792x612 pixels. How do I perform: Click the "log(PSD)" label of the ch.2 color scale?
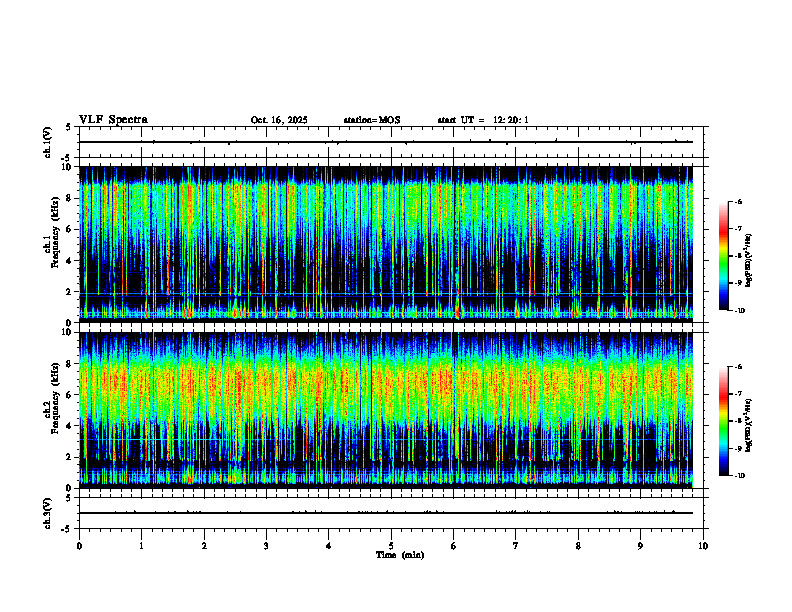(x=749, y=425)
